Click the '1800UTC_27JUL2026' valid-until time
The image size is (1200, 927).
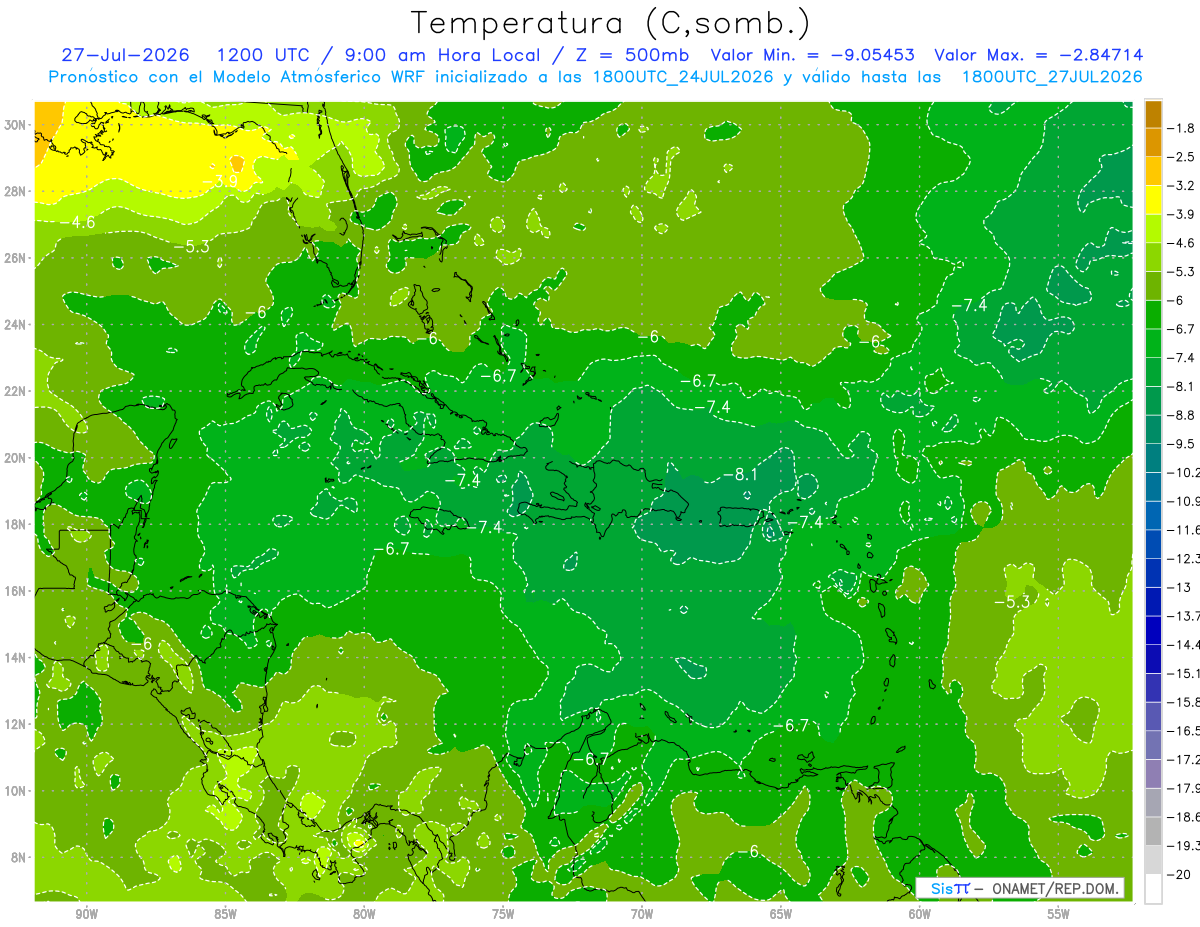(x=1052, y=76)
